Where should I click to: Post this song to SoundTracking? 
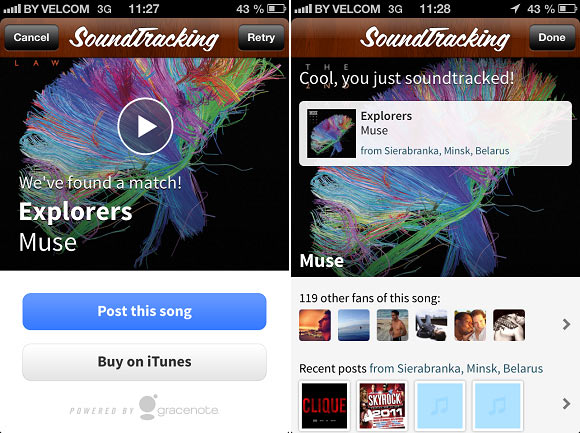(x=144, y=311)
